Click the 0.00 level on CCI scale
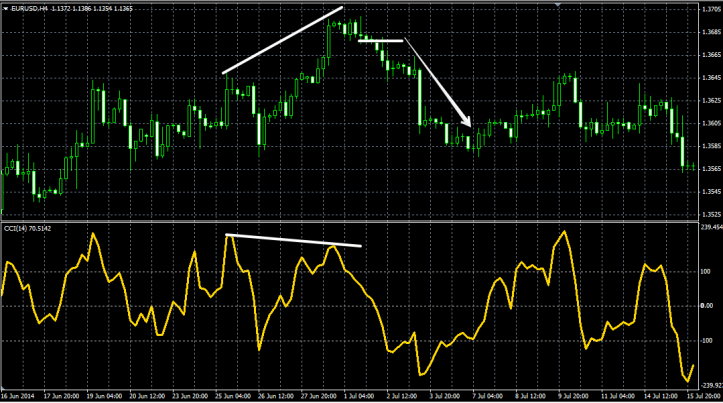 click(706, 306)
